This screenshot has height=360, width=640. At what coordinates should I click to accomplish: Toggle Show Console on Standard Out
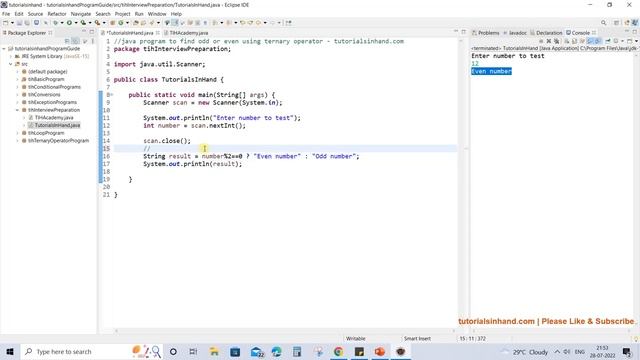tap(590, 41)
